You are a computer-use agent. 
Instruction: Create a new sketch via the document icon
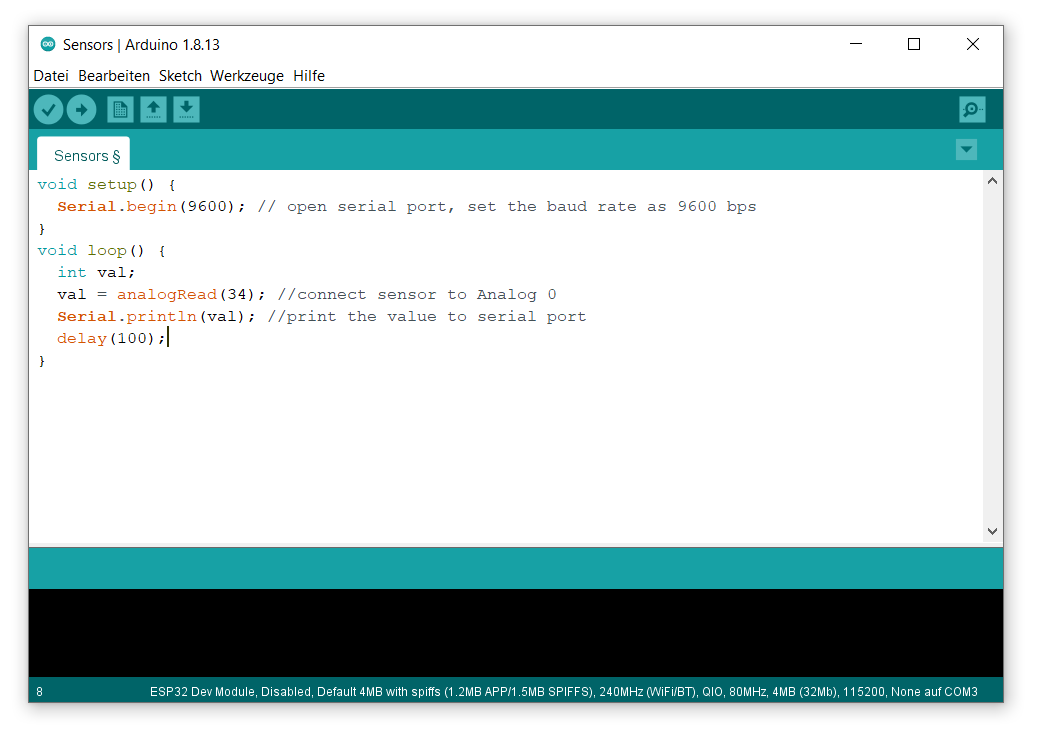click(120, 109)
